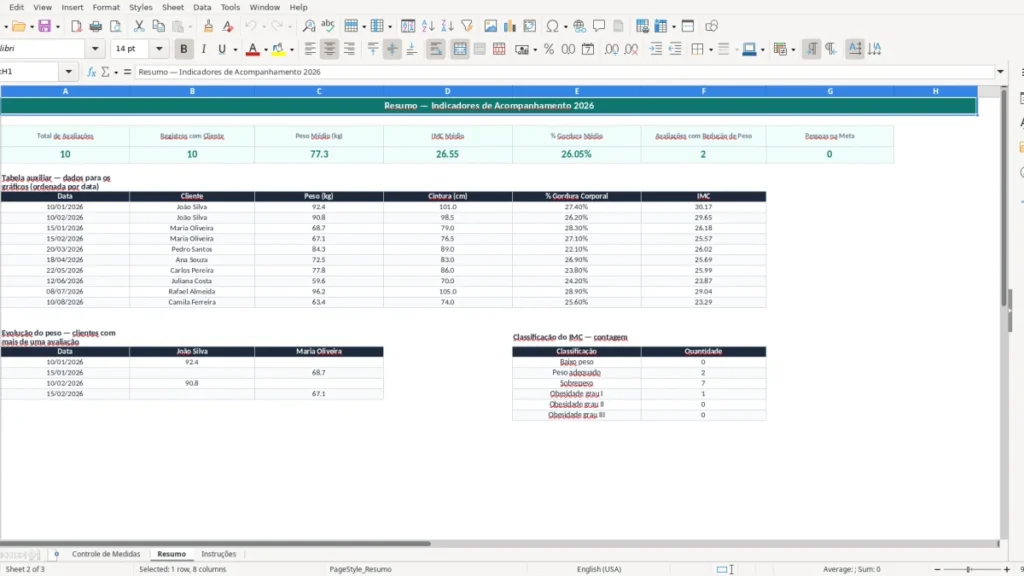Run the Spelling check icon
This screenshot has width=1024, height=576.
pyautogui.click(x=328, y=26)
